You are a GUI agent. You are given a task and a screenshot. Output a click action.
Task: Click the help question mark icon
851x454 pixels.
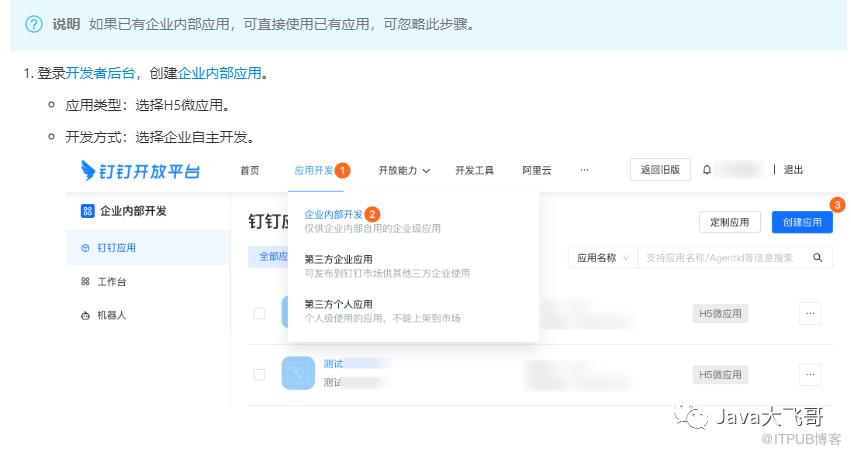pos(34,24)
